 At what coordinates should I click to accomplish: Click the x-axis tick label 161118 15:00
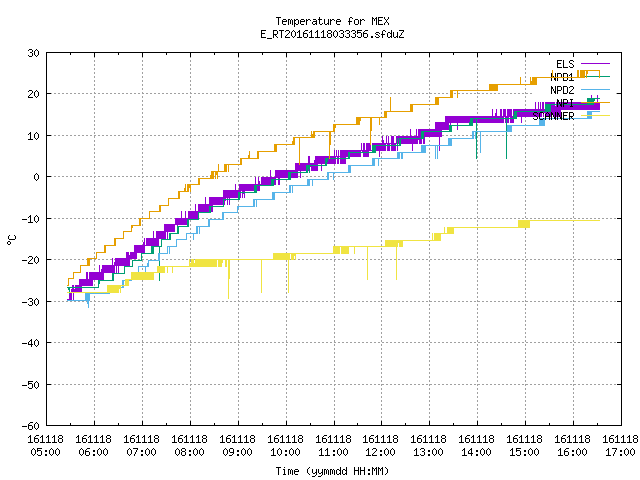click(524, 446)
